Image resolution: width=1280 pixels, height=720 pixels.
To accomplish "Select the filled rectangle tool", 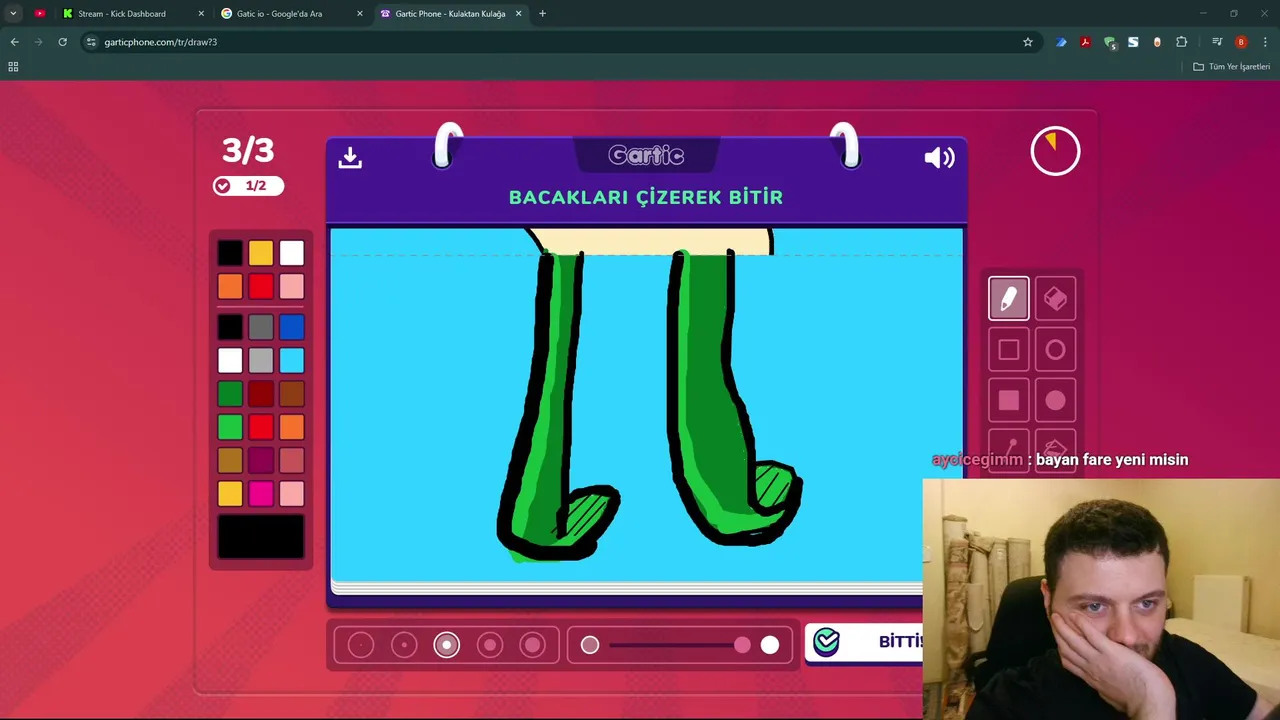I will click(x=1008, y=401).
